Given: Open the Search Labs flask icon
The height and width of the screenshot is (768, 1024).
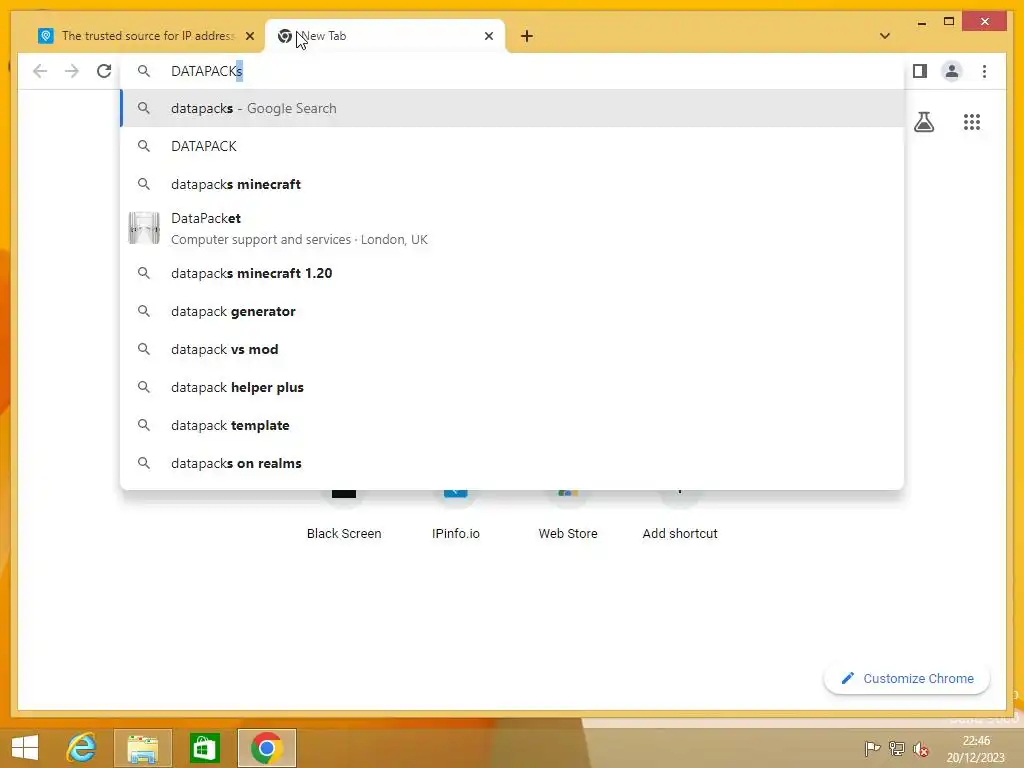Looking at the screenshot, I should pyautogui.click(x=923, y=122).
